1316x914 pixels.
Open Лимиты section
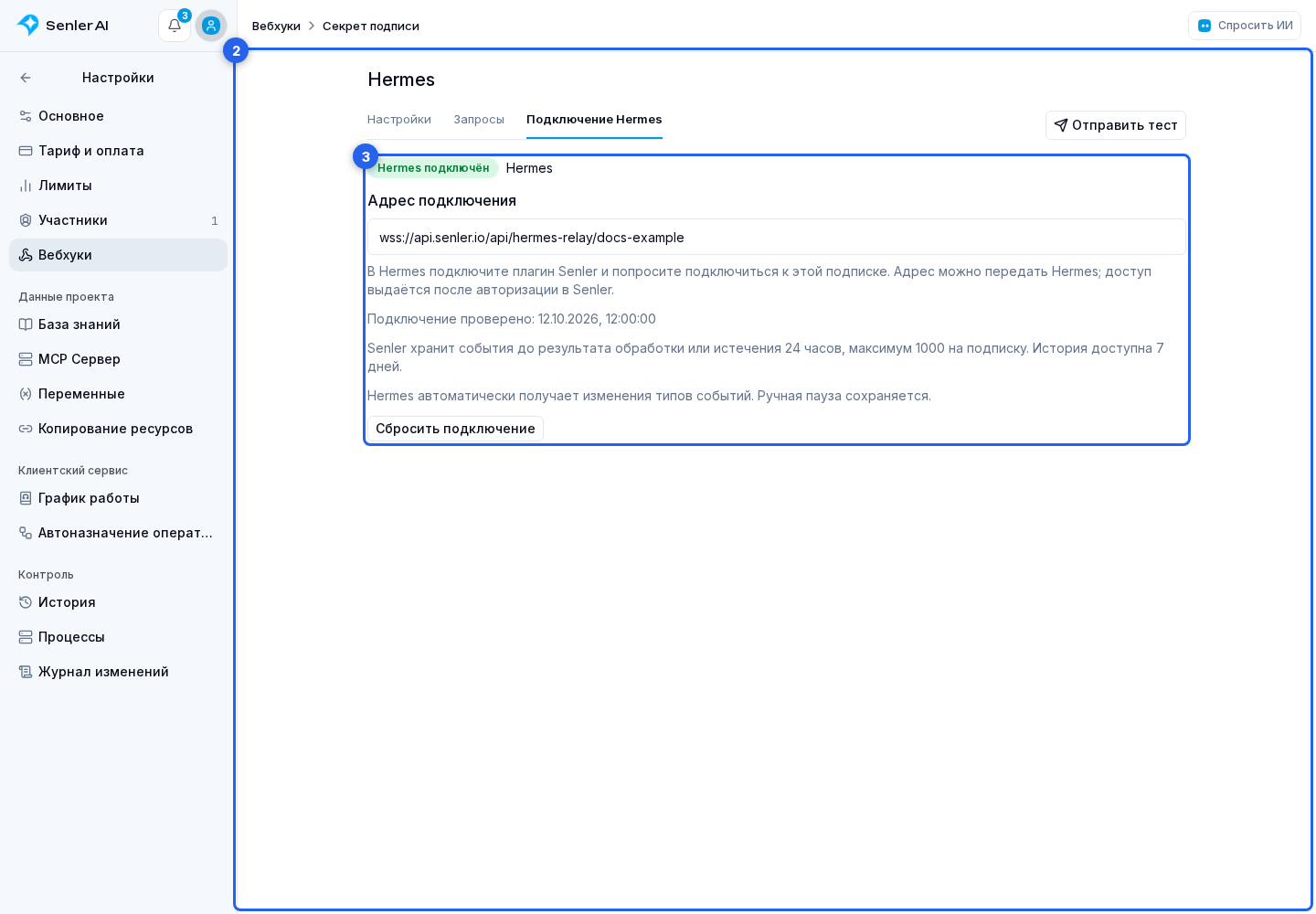pyautogui.click(x=118, y=186)
